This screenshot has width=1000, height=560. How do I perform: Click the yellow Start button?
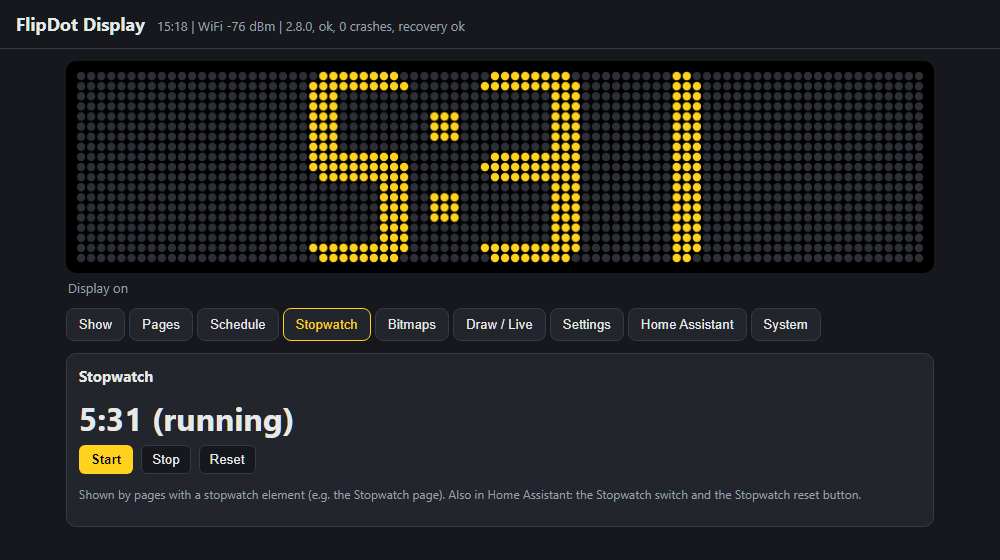coord(106,459)
